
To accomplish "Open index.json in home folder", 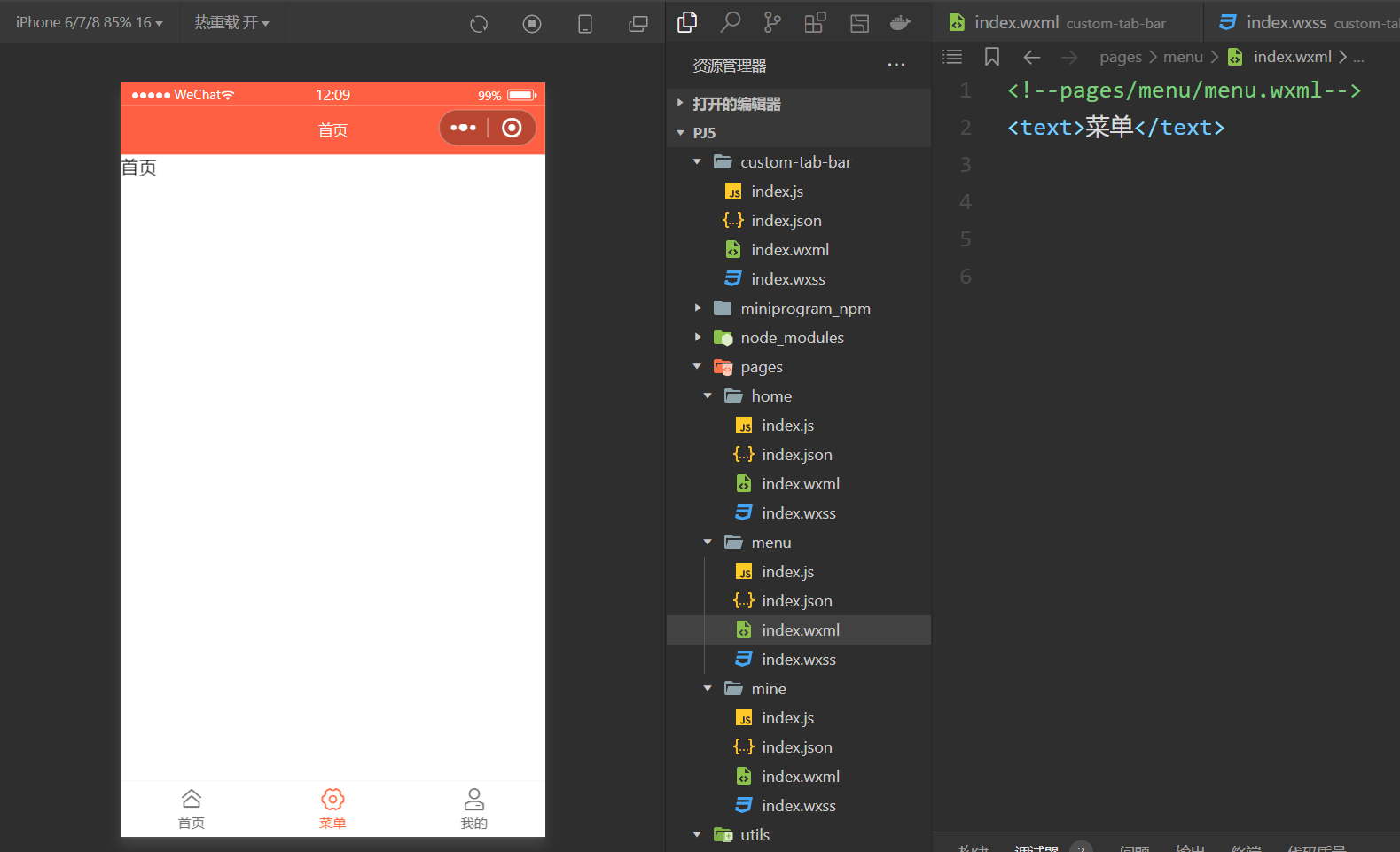I will pyautogui.click(x=798, y=455).
